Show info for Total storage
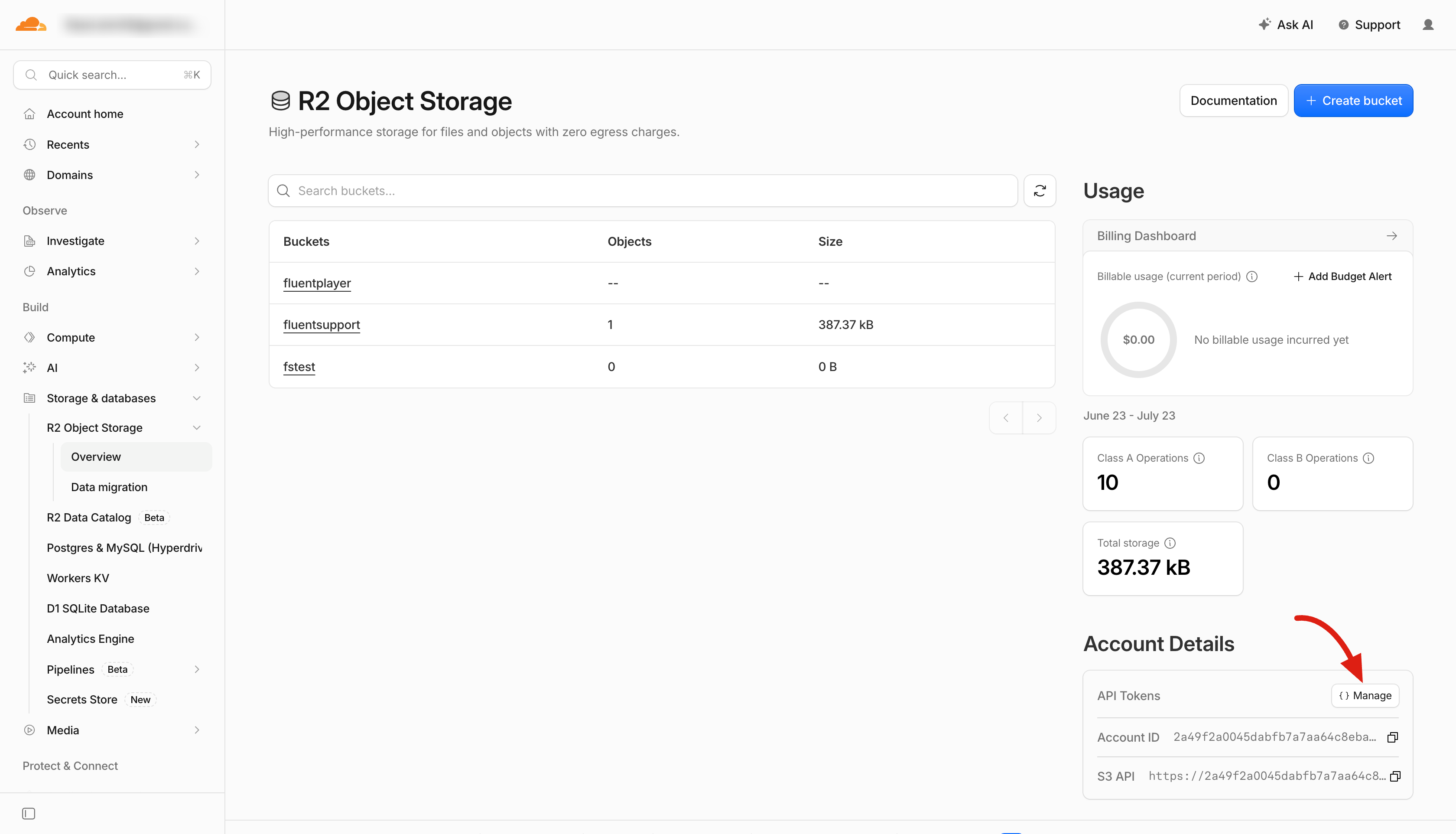This screenshot has height=834, width=1456. point(1170,543)
